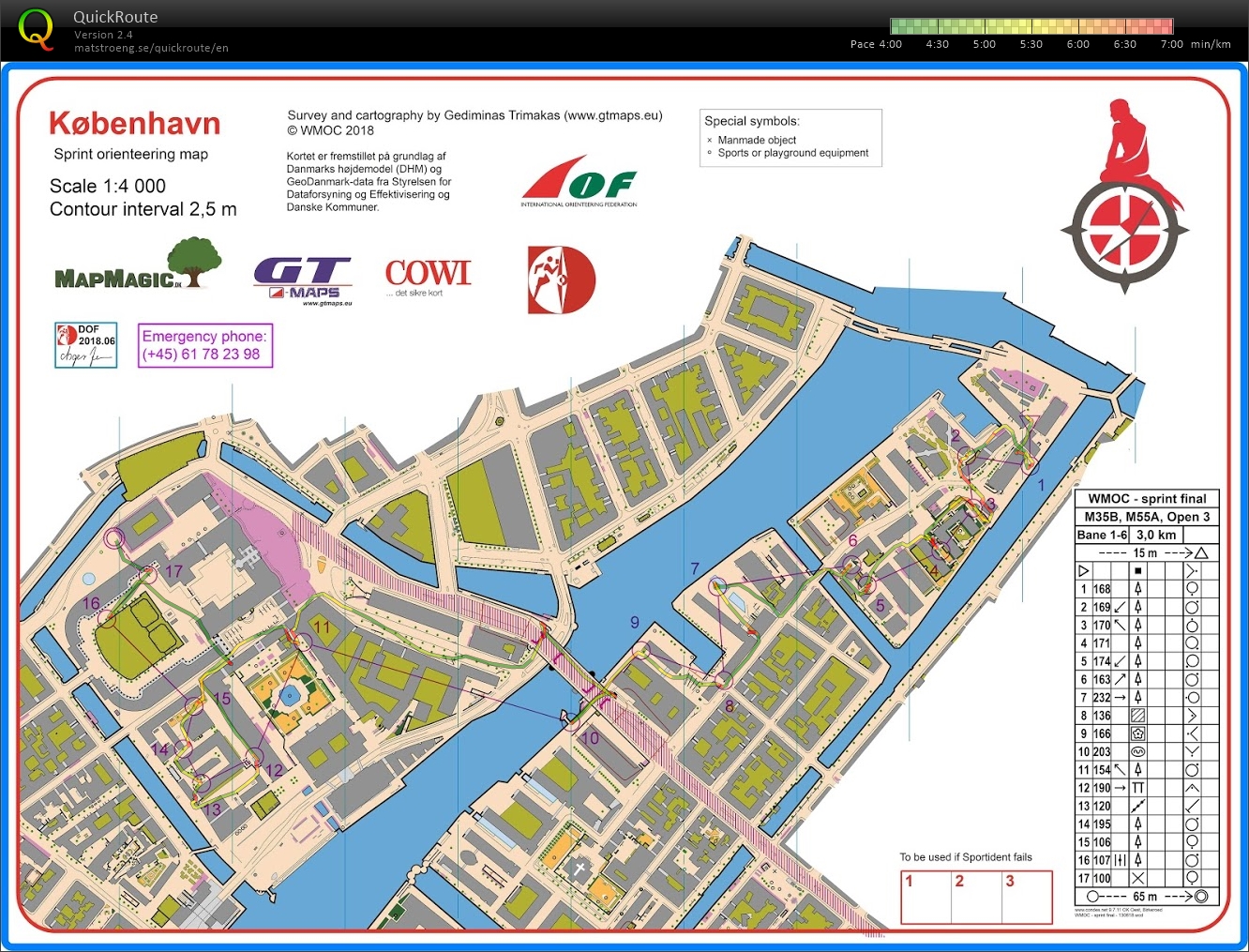
Task: Click the København map title
Action: [x=135, y=123]
